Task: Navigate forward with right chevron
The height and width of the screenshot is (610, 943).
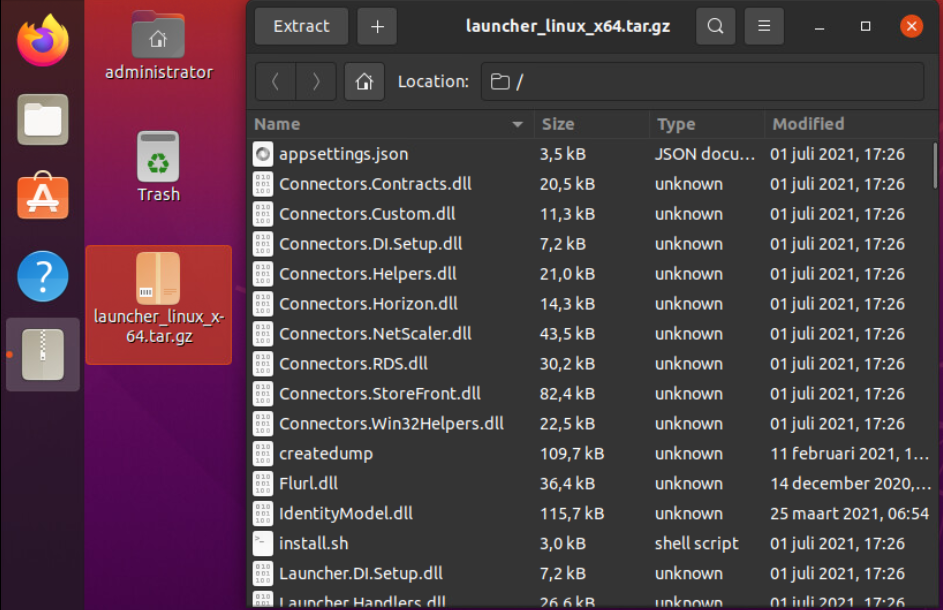Action: click(316, 82)
